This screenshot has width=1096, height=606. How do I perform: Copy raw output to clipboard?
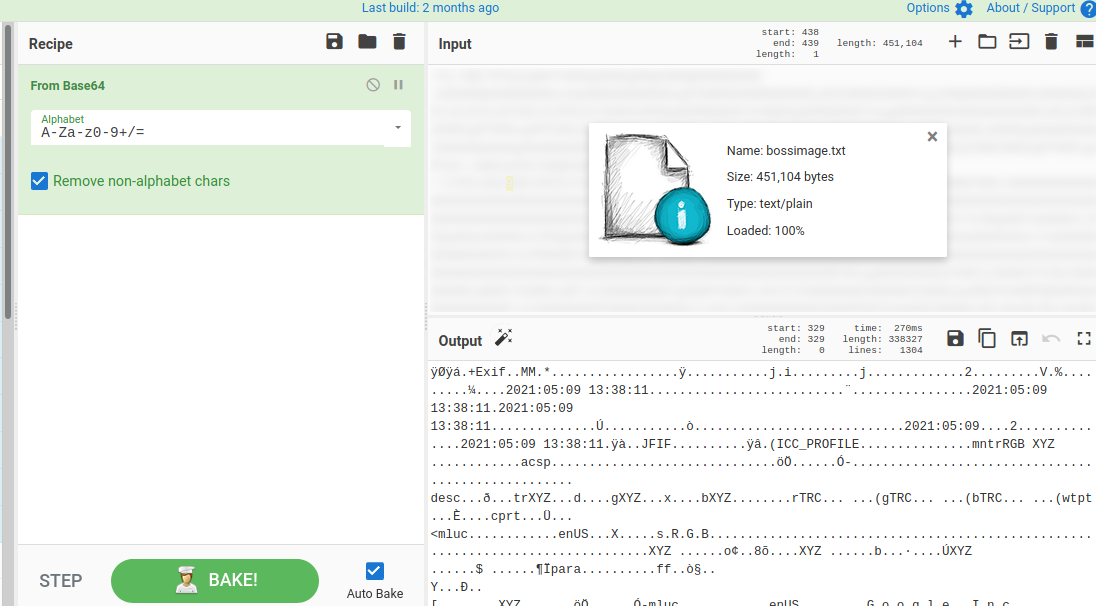pos(987,339)
